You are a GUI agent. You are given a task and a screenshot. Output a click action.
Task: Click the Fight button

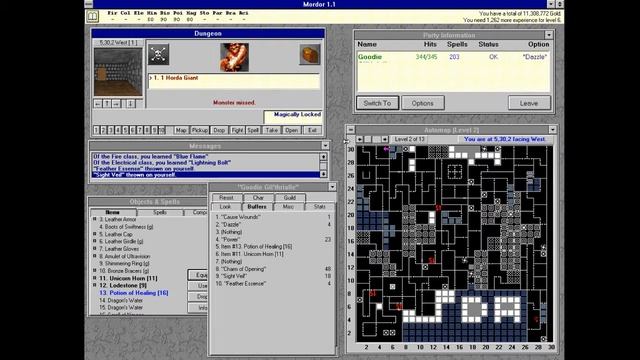tap(237, 130)
